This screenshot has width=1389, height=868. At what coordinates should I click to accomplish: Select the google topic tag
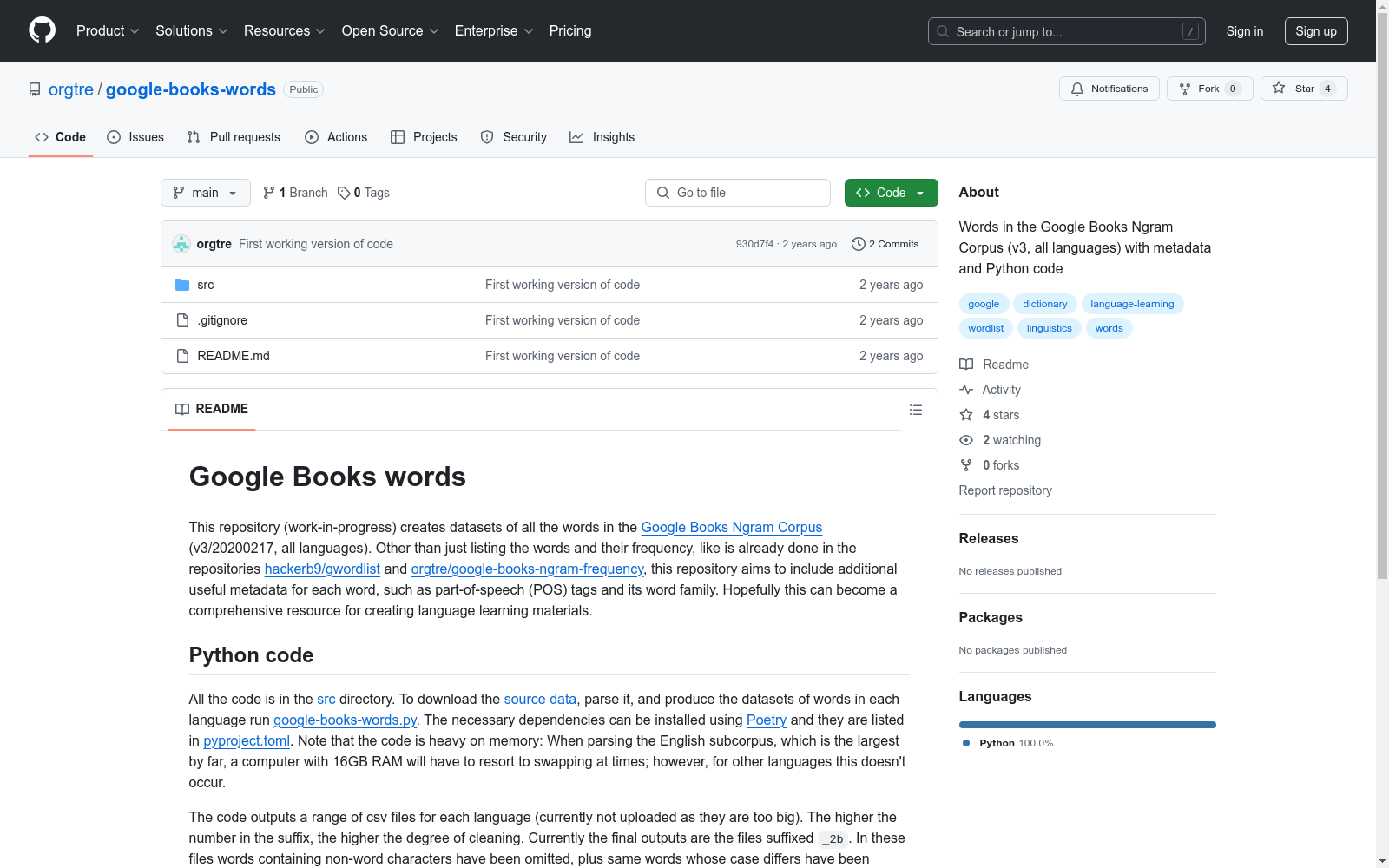[x=984, y=304]
